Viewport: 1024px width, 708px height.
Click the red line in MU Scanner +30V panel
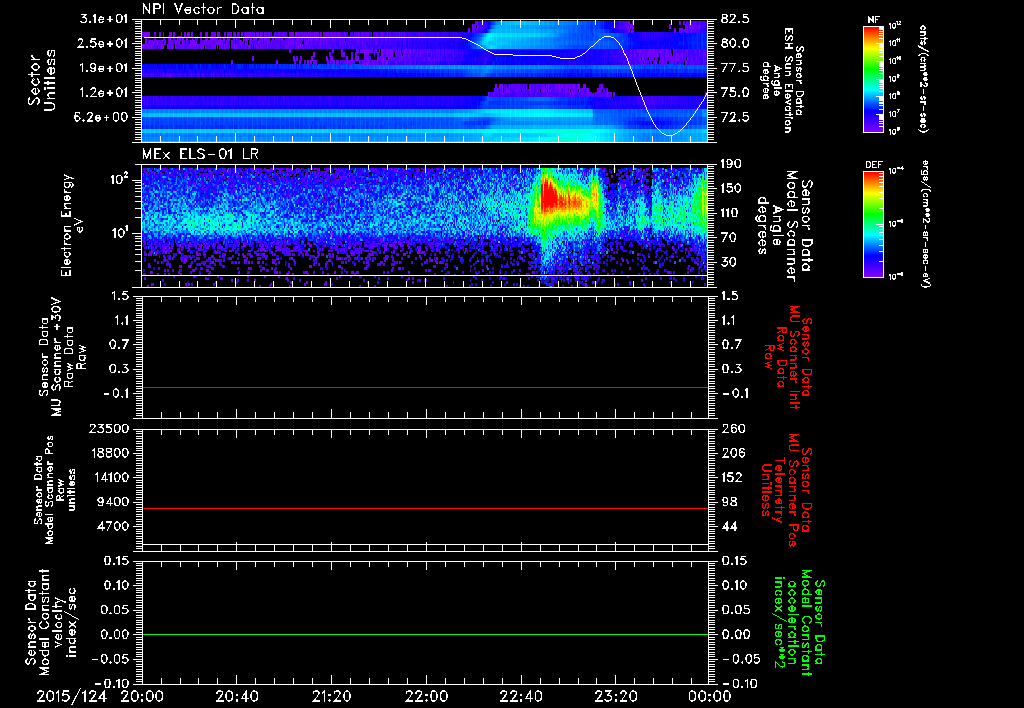point(425,387)
